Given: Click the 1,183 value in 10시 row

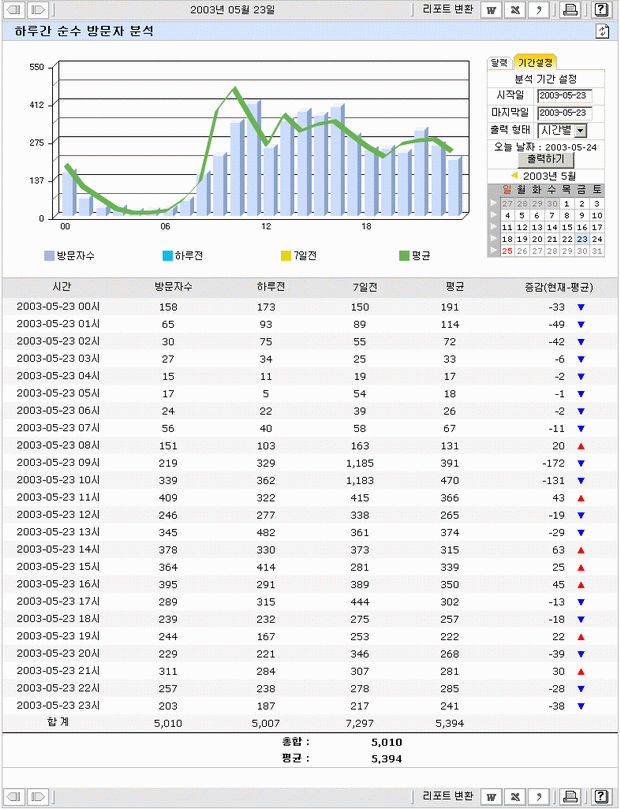Looking at the screenshot, I should coord(360,481).
